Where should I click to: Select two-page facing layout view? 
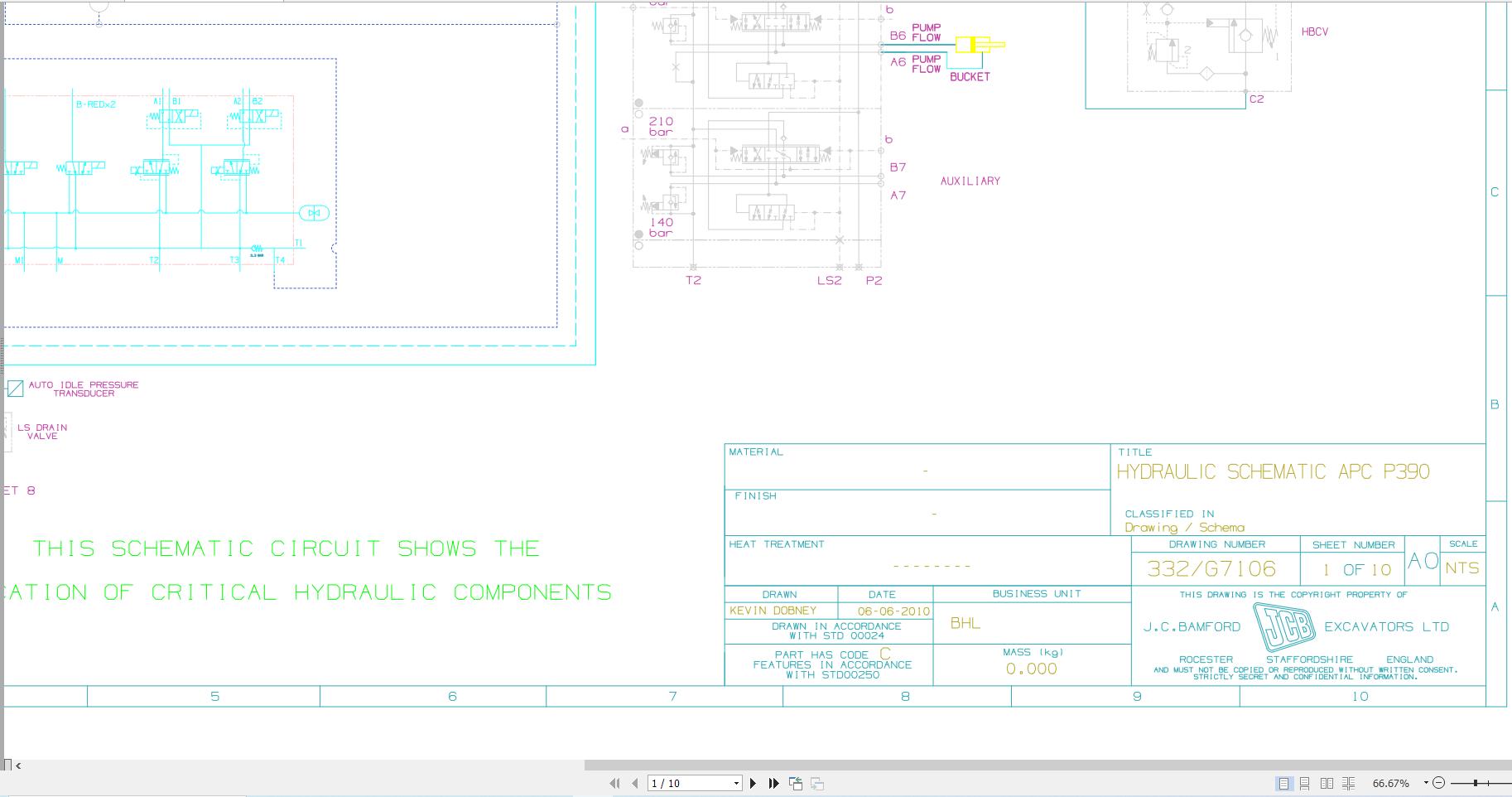coord(1327,783)
